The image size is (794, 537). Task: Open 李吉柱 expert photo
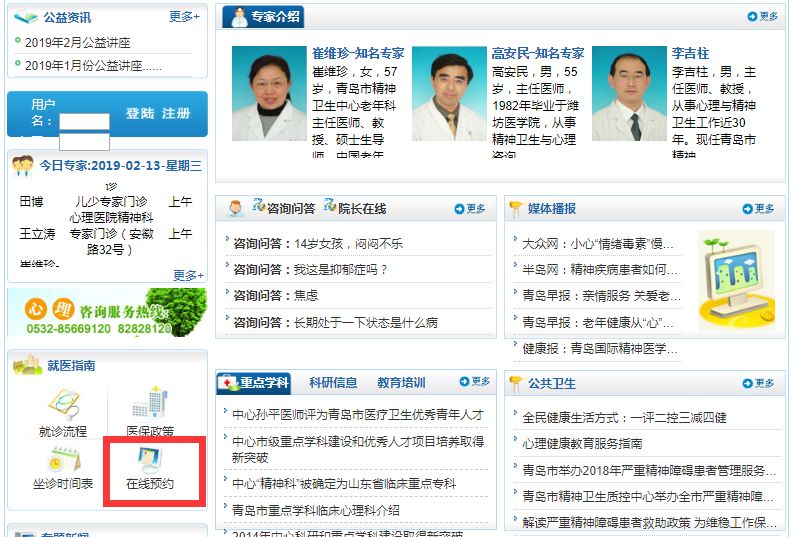click(629, 93)
